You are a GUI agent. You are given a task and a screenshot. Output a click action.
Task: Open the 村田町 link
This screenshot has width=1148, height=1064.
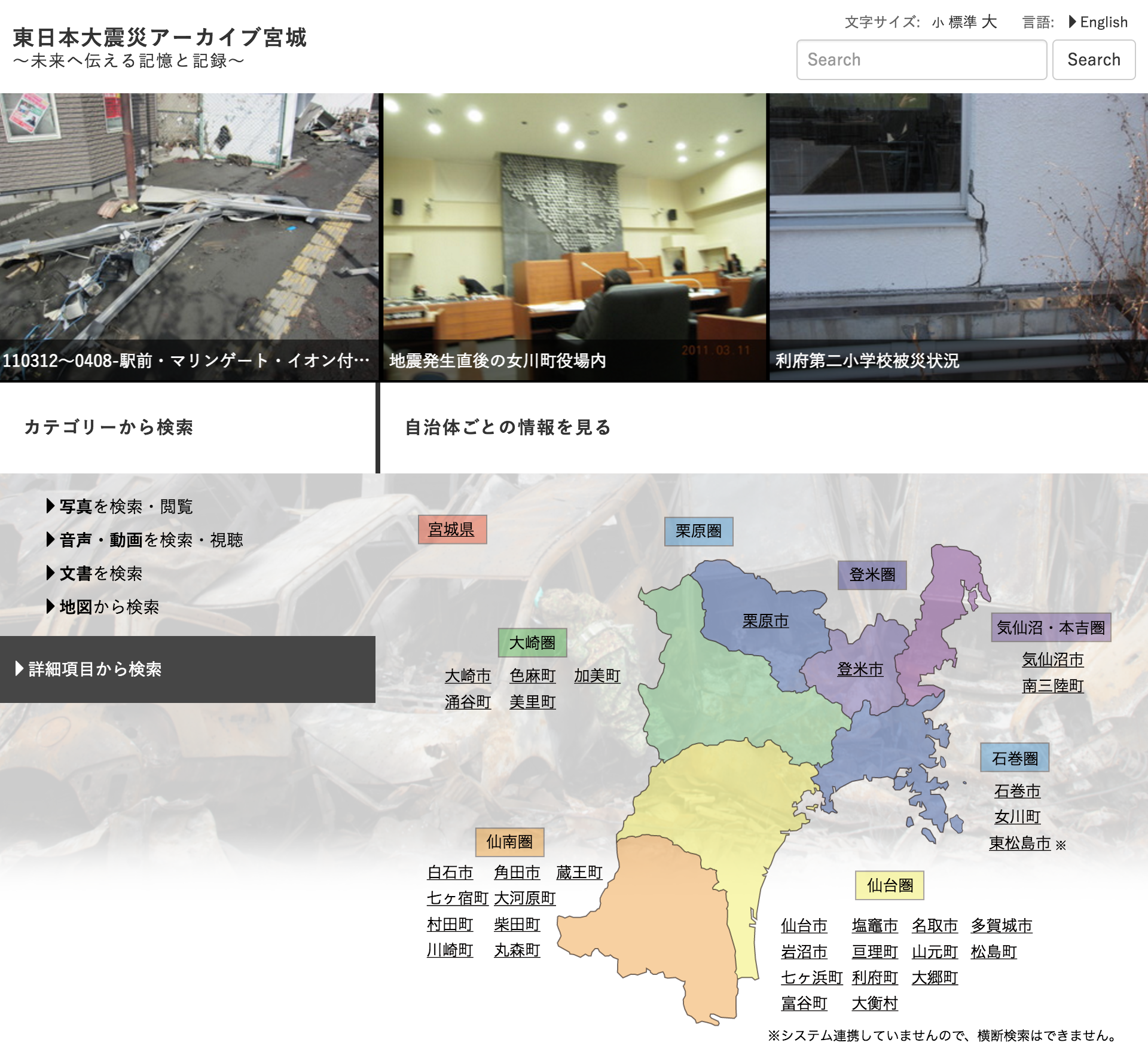point(450,925)
